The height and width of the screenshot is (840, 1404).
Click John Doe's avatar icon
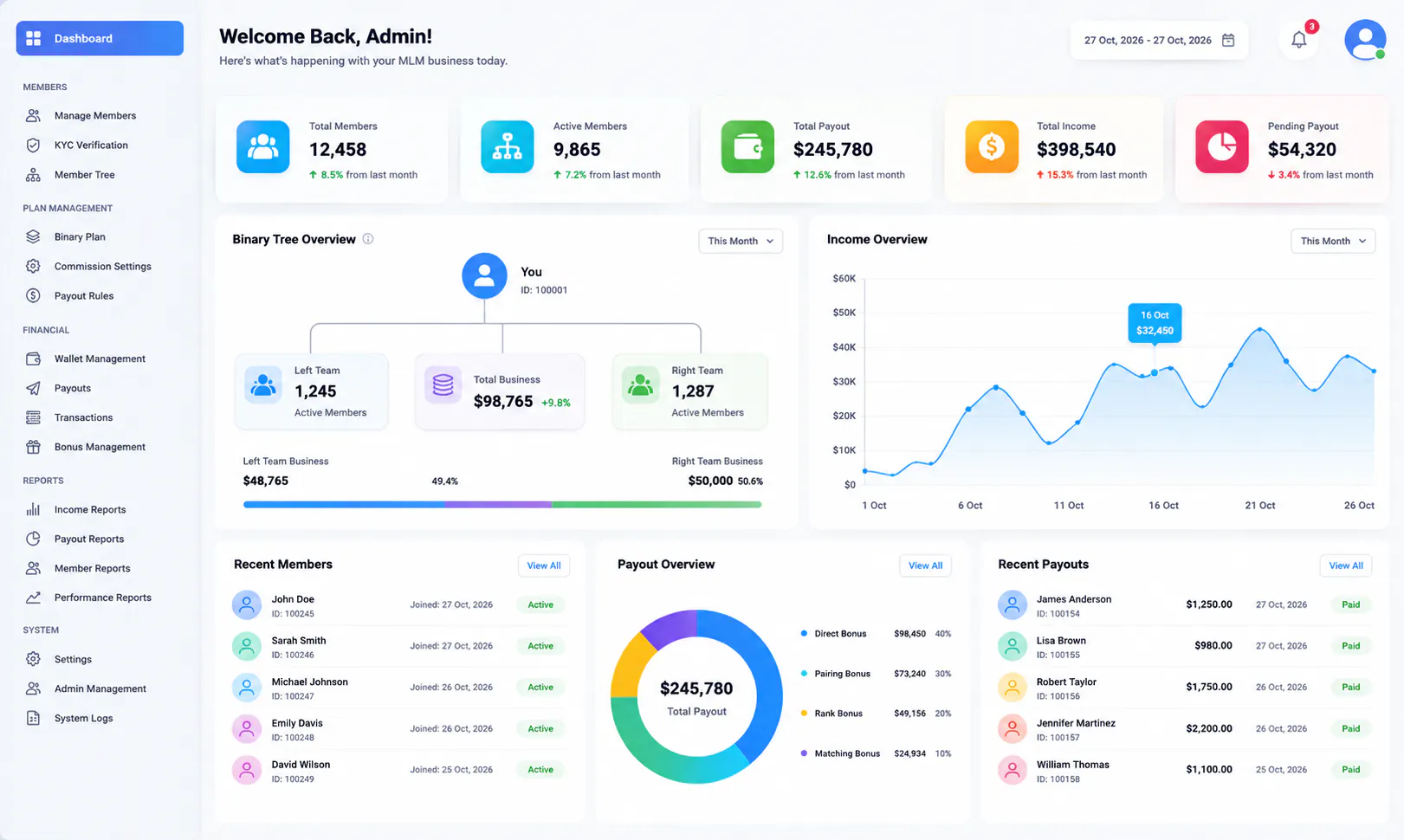tap(247, 604)
